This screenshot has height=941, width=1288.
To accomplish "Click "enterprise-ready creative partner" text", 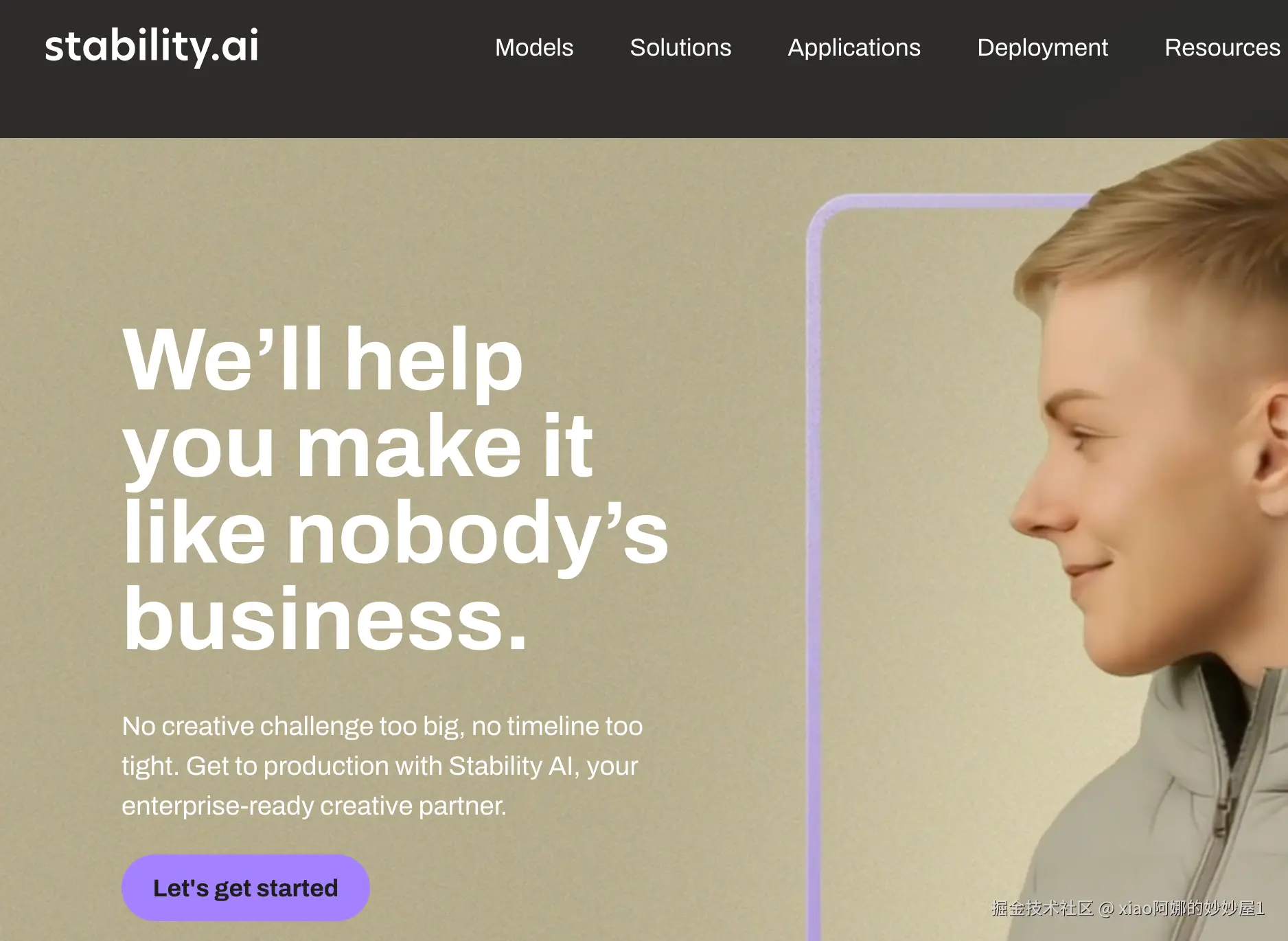I will (314, 806).
